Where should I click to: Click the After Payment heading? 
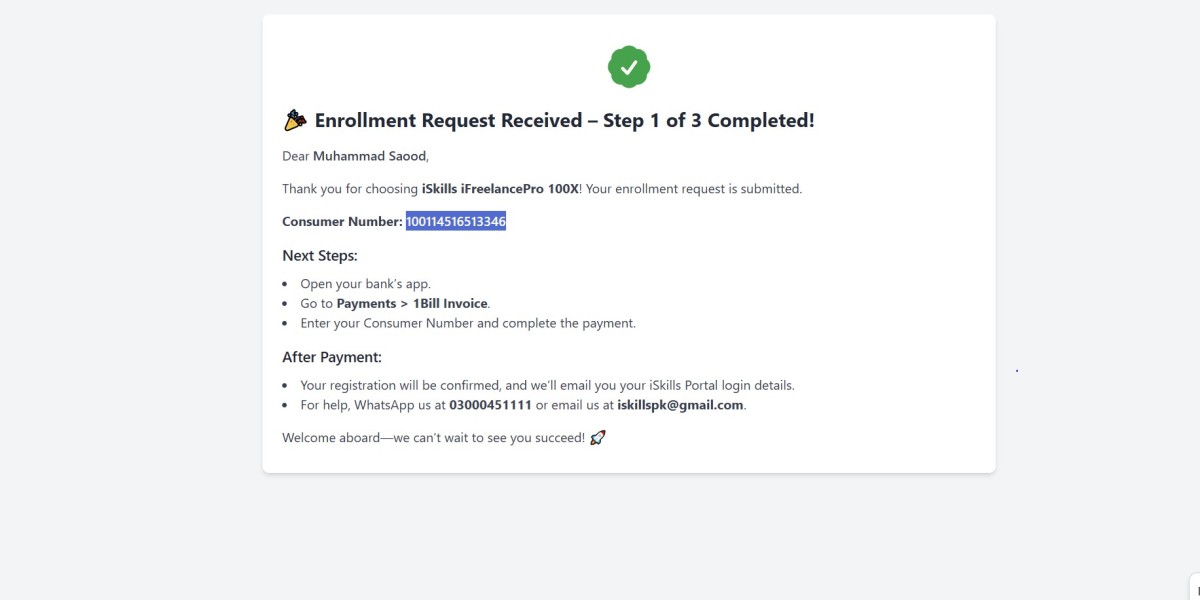click(x=332, y=357)
